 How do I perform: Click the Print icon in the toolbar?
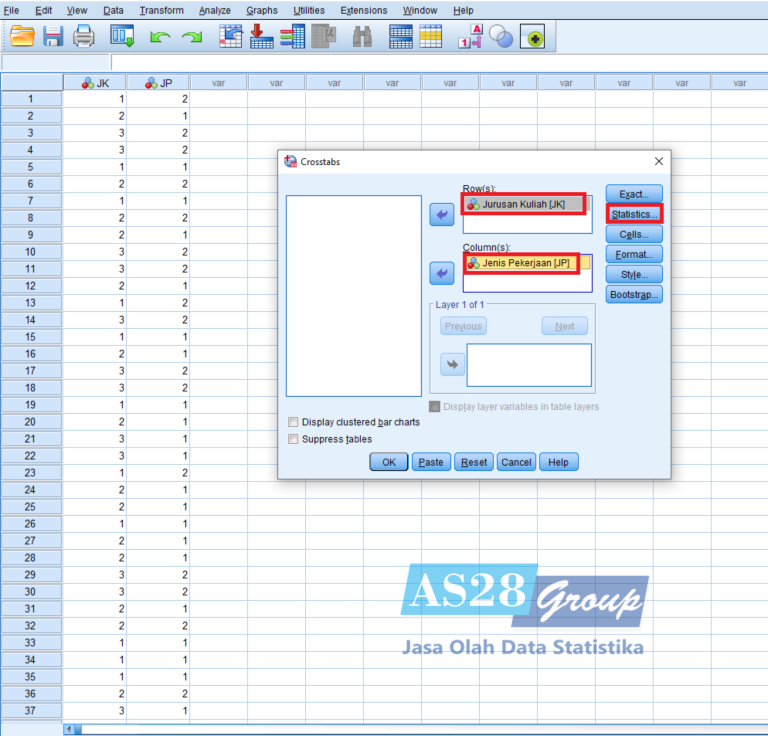84,37
